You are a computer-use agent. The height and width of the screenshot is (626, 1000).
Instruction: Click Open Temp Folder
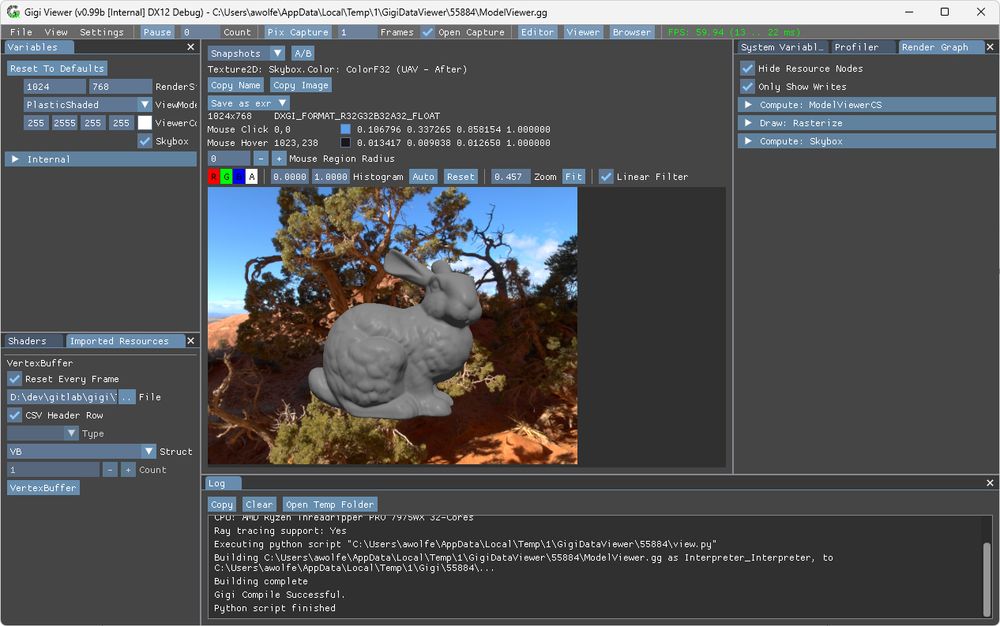(x=330, y=504)
